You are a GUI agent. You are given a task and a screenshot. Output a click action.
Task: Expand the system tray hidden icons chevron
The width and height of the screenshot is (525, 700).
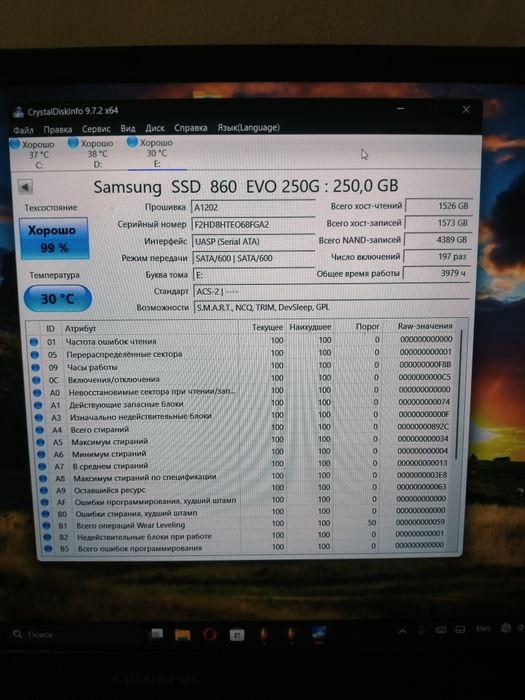click(402, 631)
